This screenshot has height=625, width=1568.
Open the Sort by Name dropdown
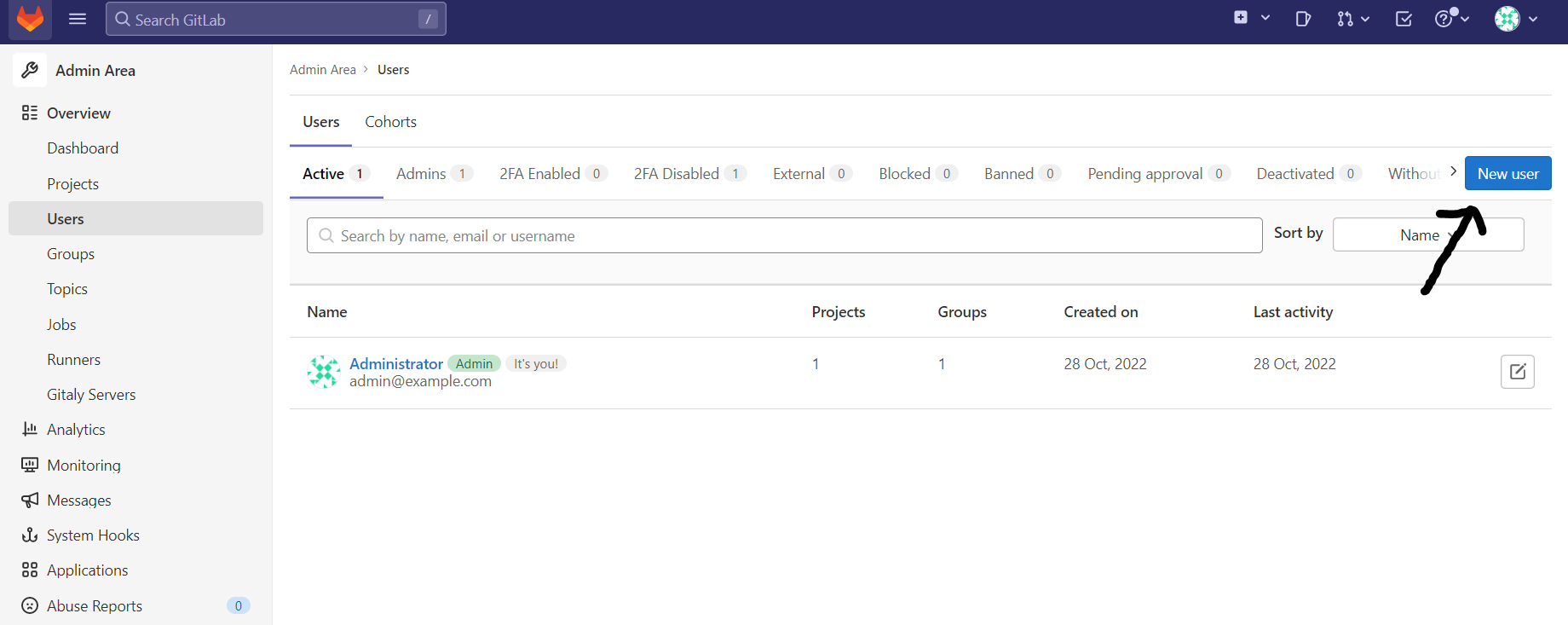click(x=1428, y=234)
